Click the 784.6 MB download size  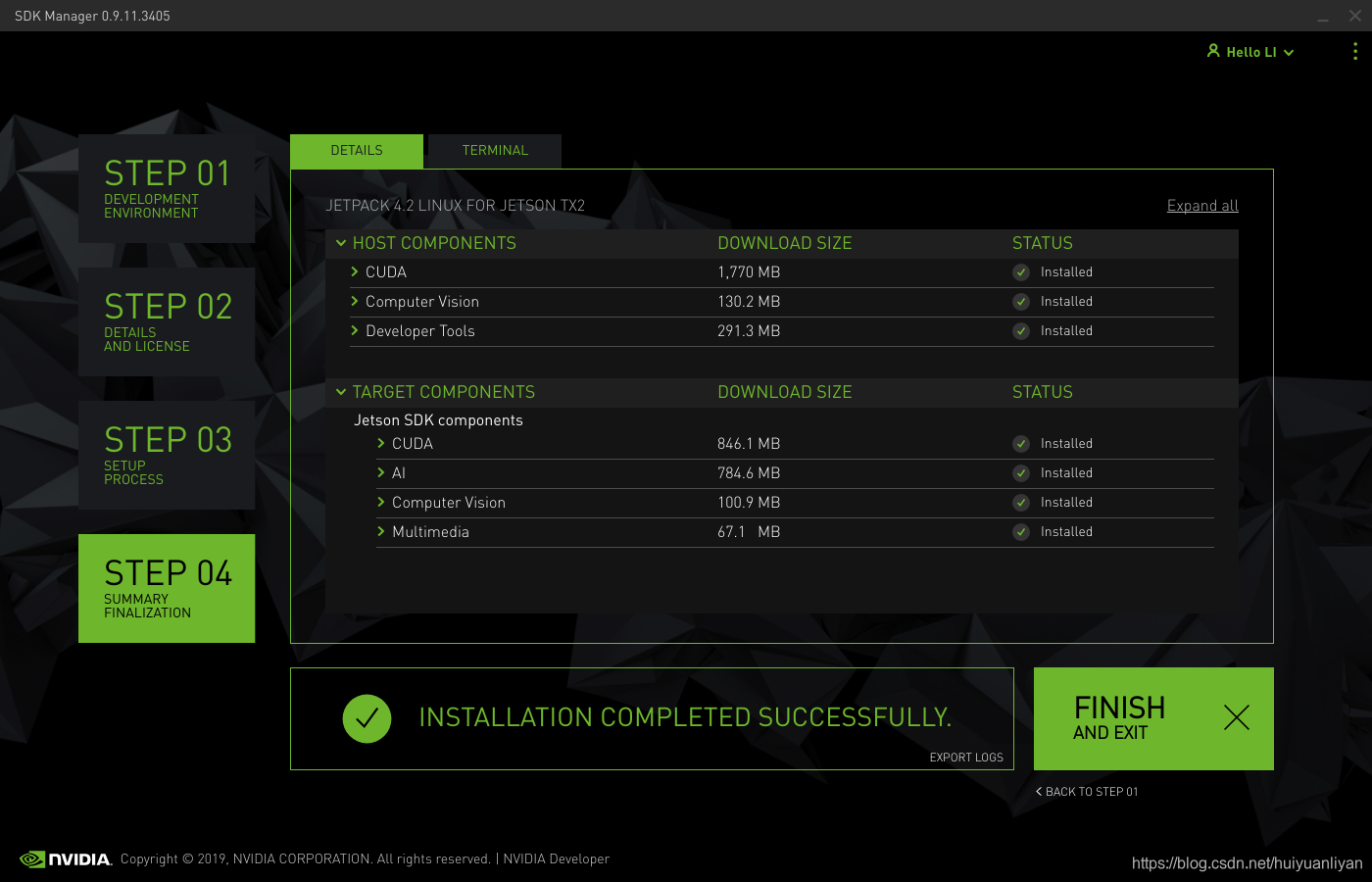tap(749, 473)
